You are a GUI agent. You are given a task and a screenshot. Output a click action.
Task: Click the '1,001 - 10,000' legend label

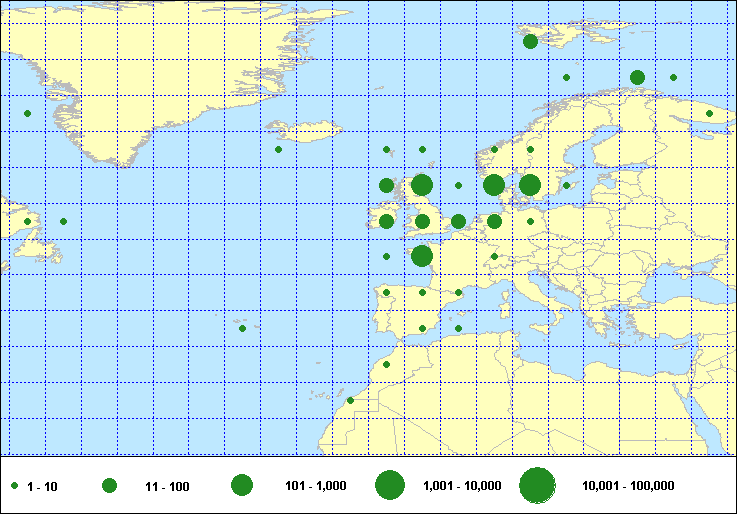(x=462, y=486)
